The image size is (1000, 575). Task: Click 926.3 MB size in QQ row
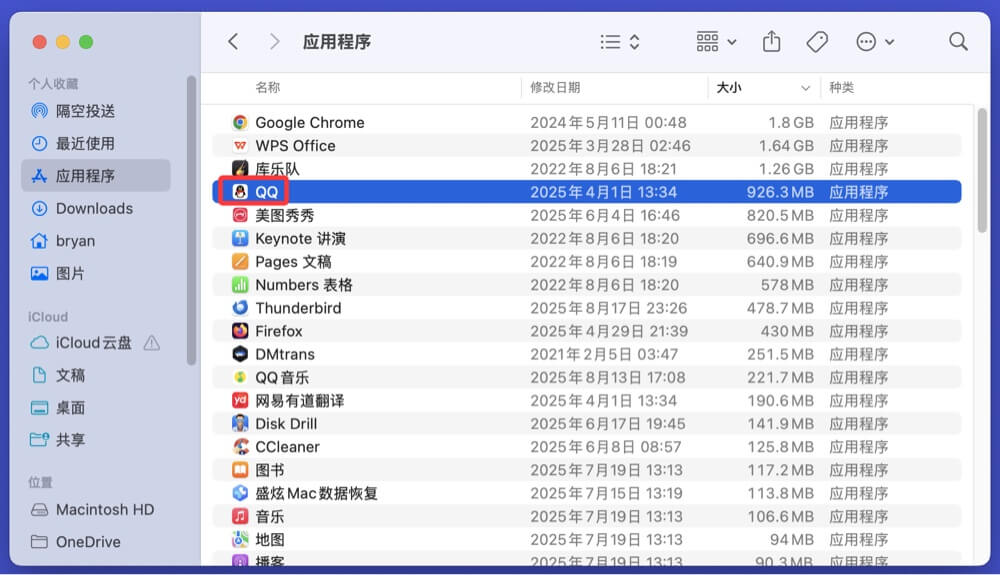(781, 192)
